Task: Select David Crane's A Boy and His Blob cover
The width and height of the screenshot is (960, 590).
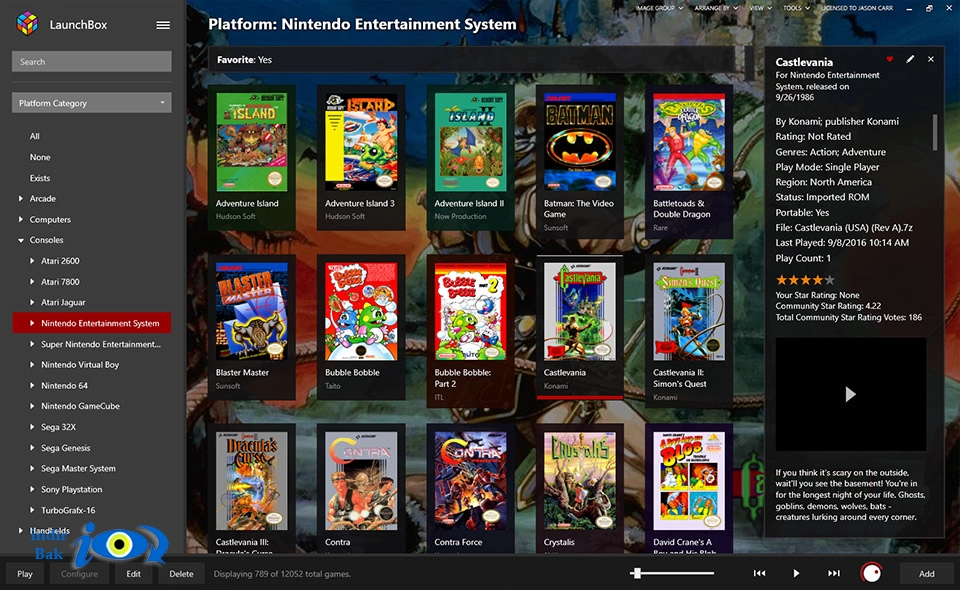Action: [689, 481]
